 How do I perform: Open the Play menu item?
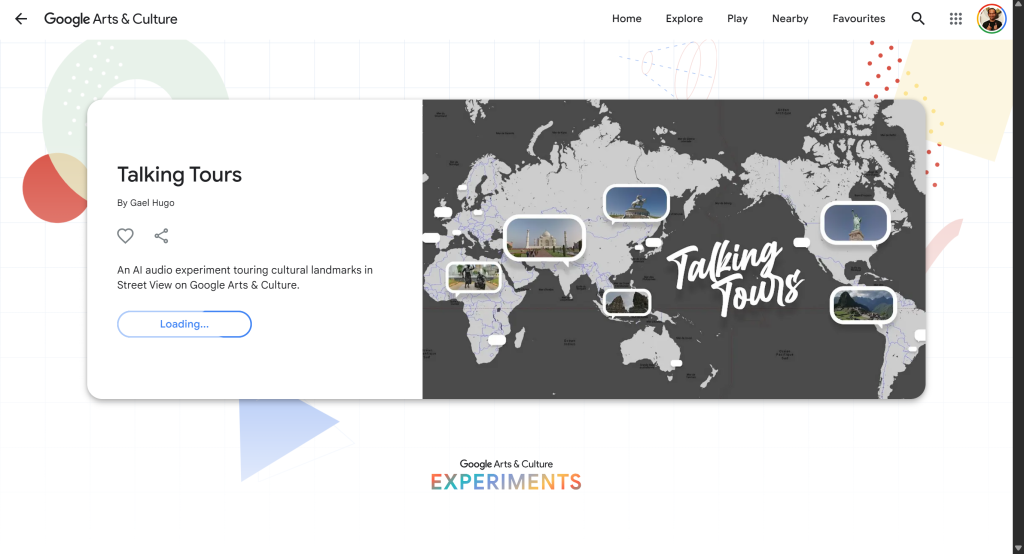pos(737,19)
